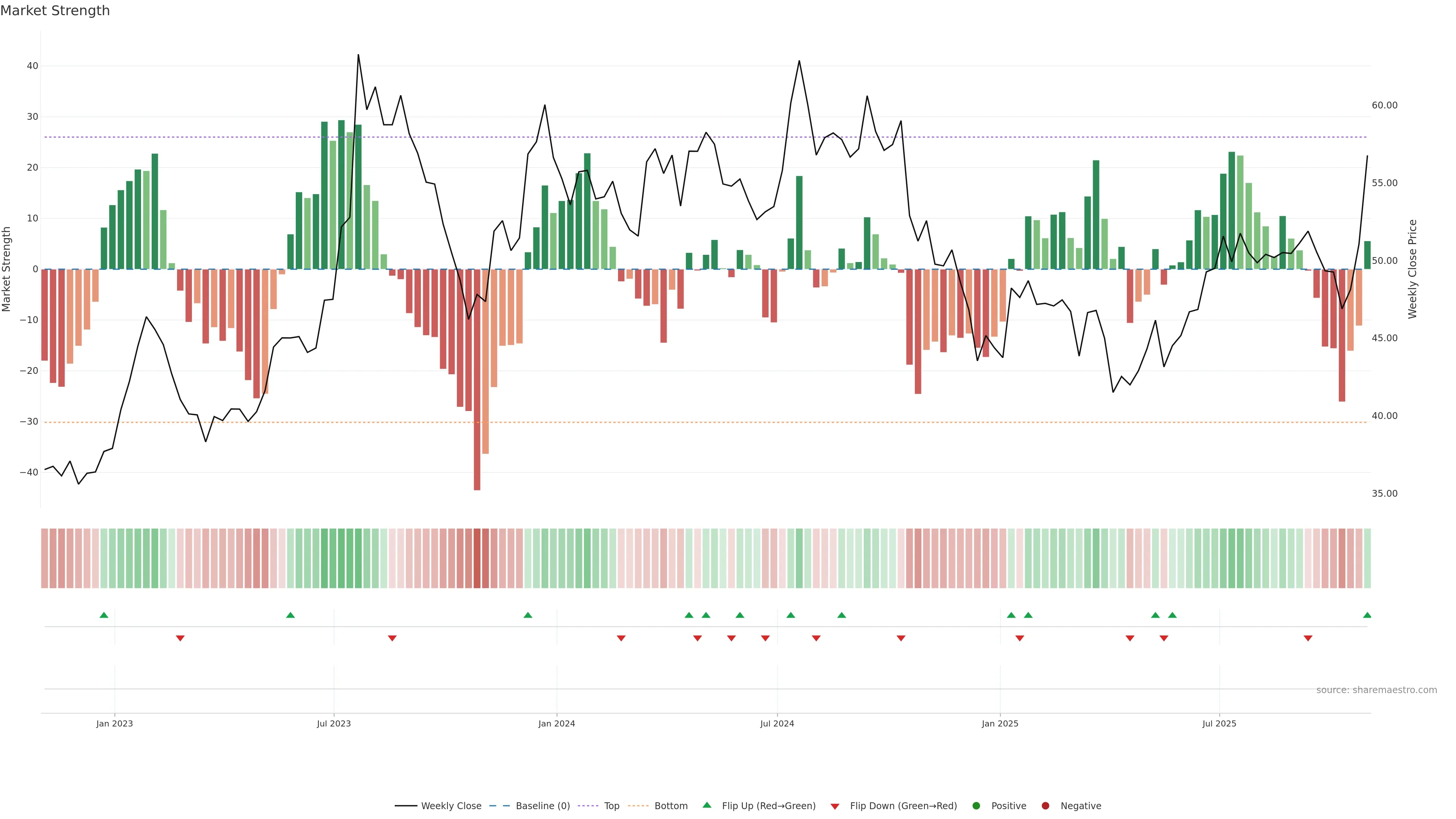1456x819 pixels.
Task: Click the green Positive legend dot
Action: coord(976,806)
